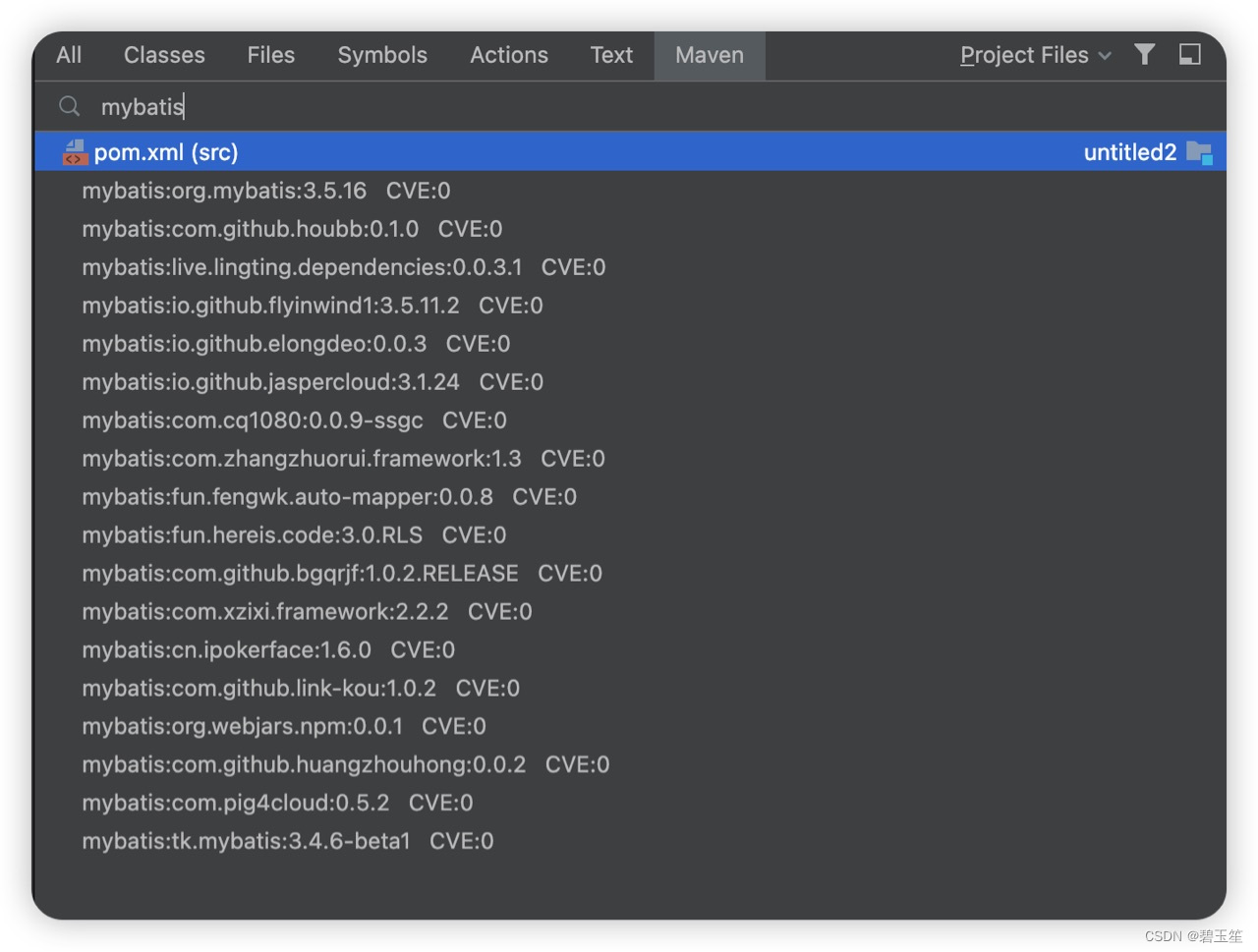
Task: Click the pom.xml Maven file icon
Action: coord(75,152)
